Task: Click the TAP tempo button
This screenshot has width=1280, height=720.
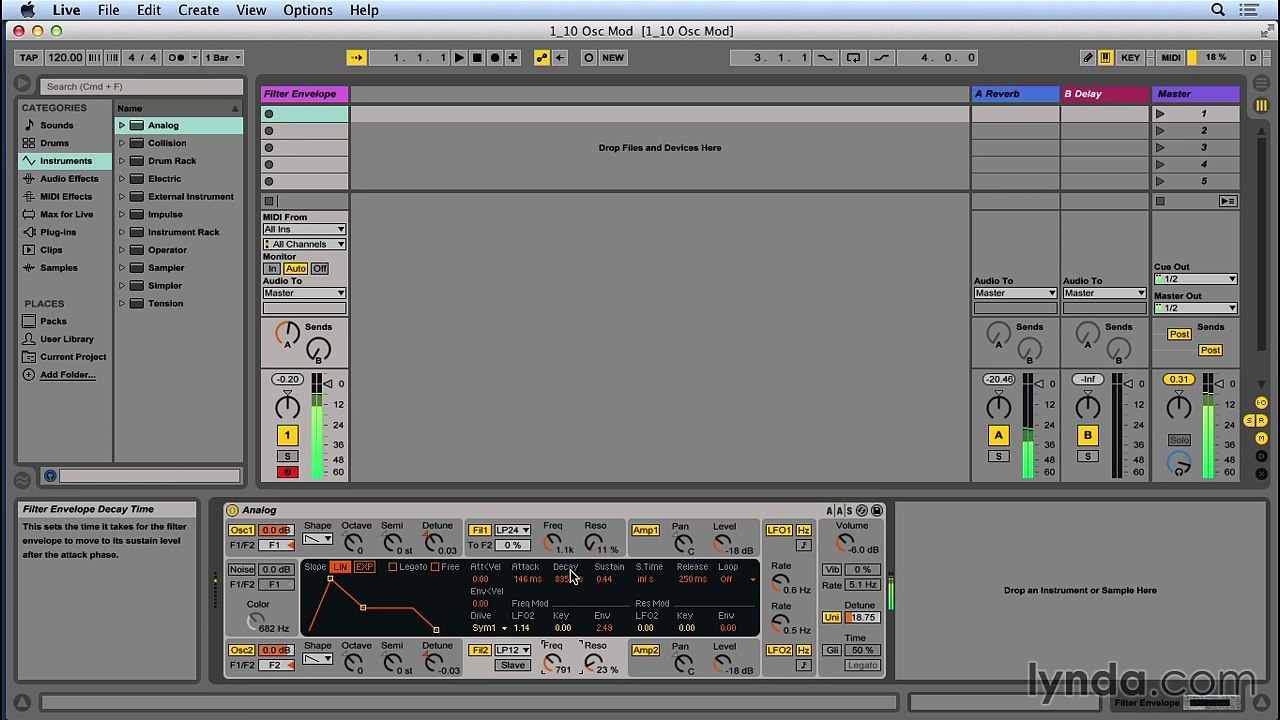Action: click(x=29, y=58)
